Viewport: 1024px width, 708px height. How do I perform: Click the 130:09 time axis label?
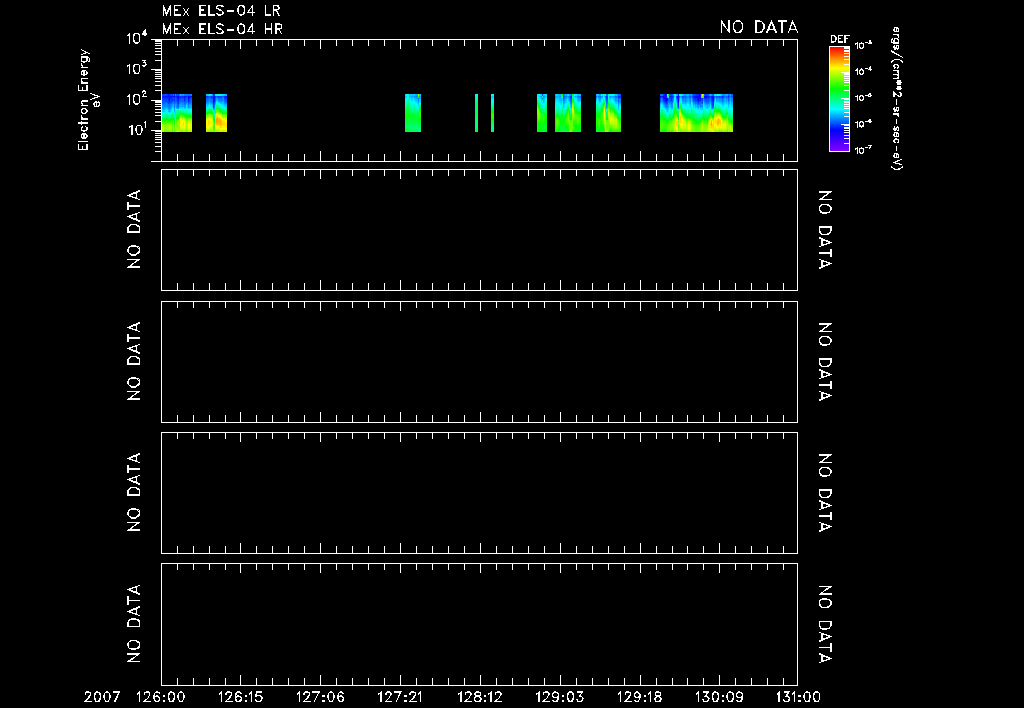click(x=719, y=697)
